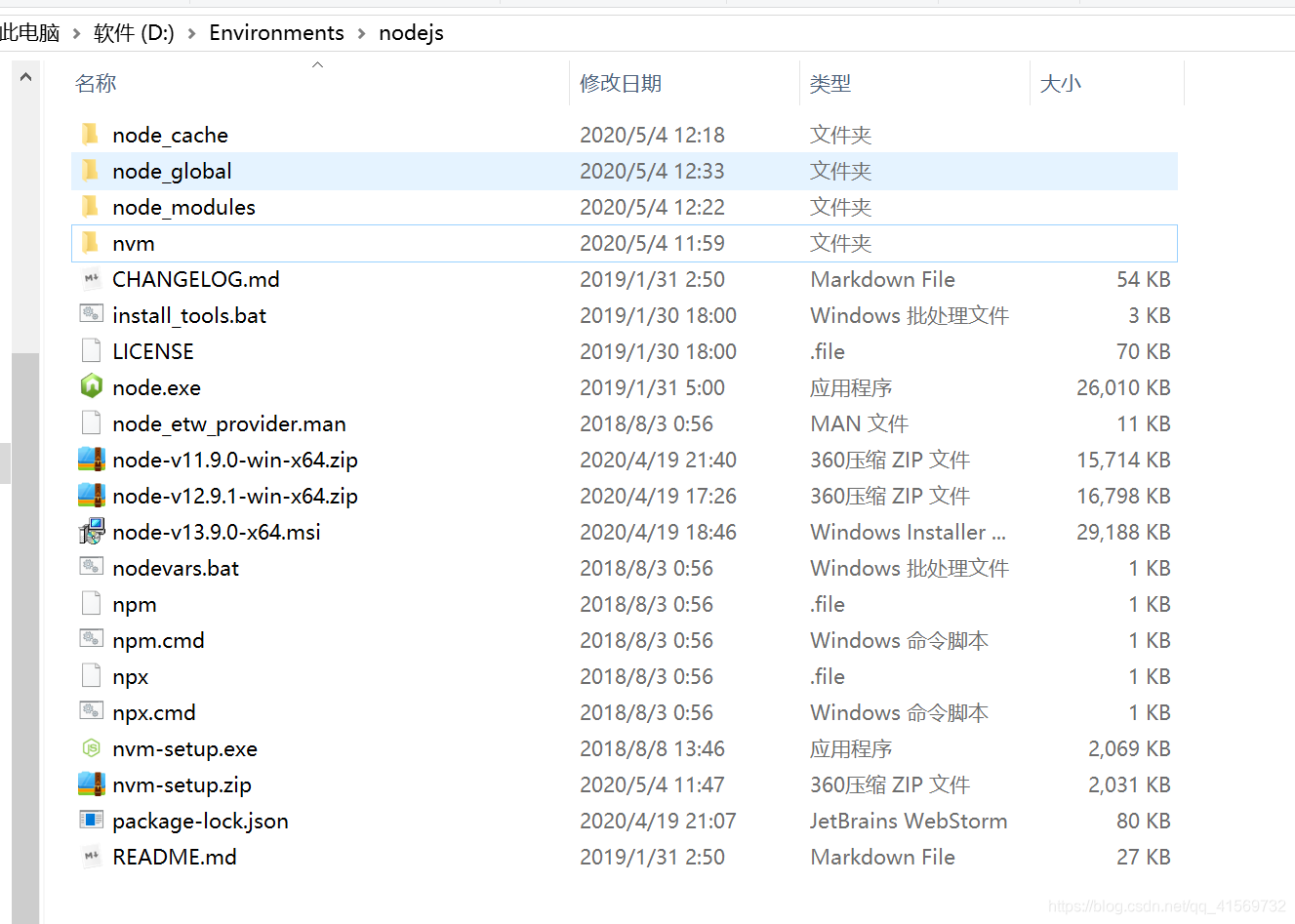Select the file name node.exe
The height and width of the screenshot is (924, 1295).
156,387
